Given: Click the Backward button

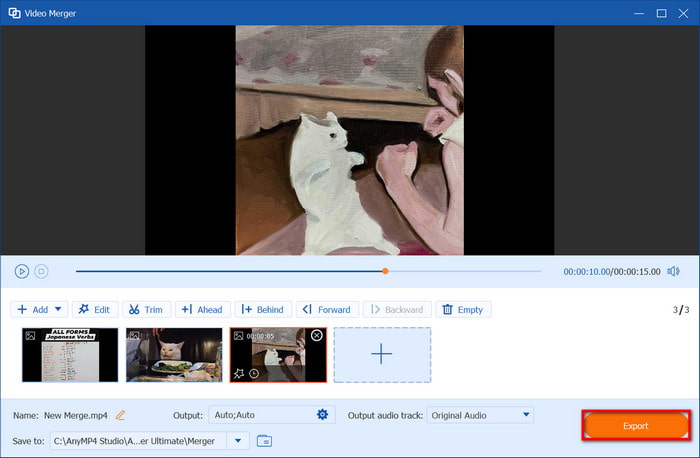Looking at the screenshot, I should (397, 309).
